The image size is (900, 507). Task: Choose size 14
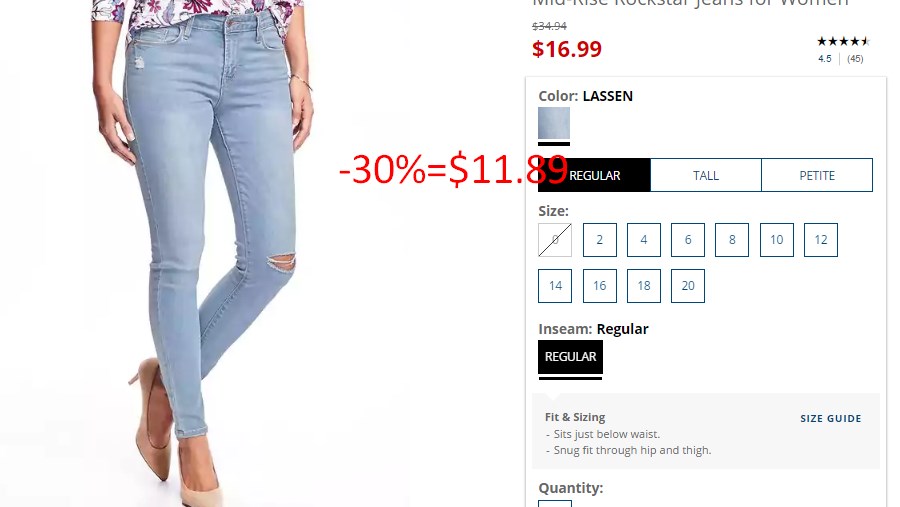[x=555, y=286]
